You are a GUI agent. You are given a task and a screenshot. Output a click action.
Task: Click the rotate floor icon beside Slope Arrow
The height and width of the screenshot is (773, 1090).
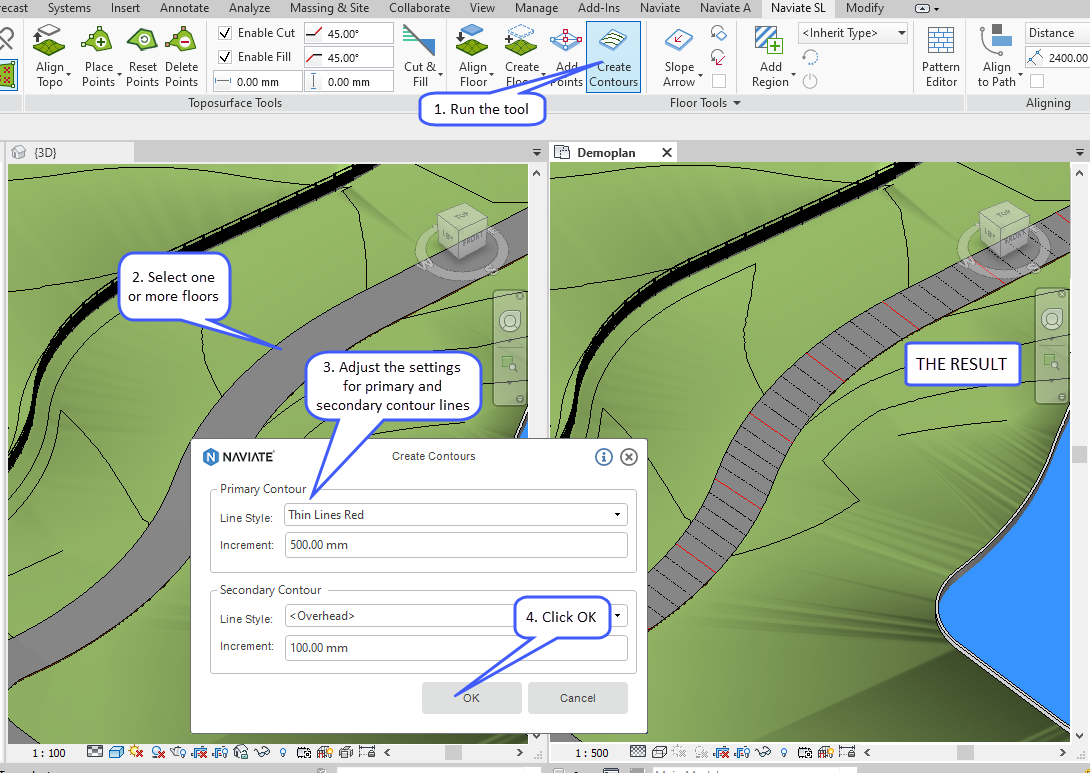click(719, 33)
